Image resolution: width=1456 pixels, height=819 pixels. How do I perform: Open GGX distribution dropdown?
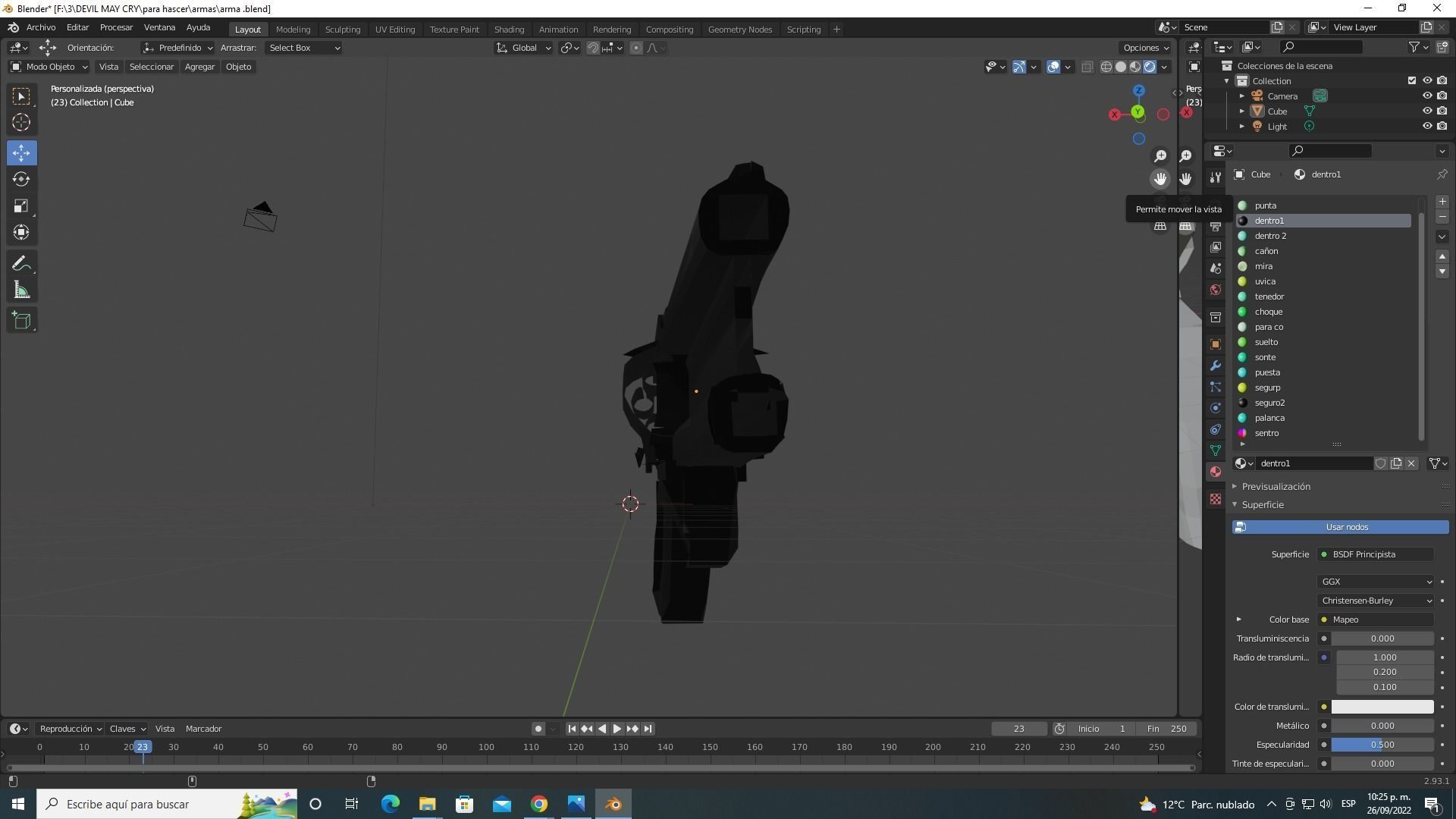coord(1376,582)
